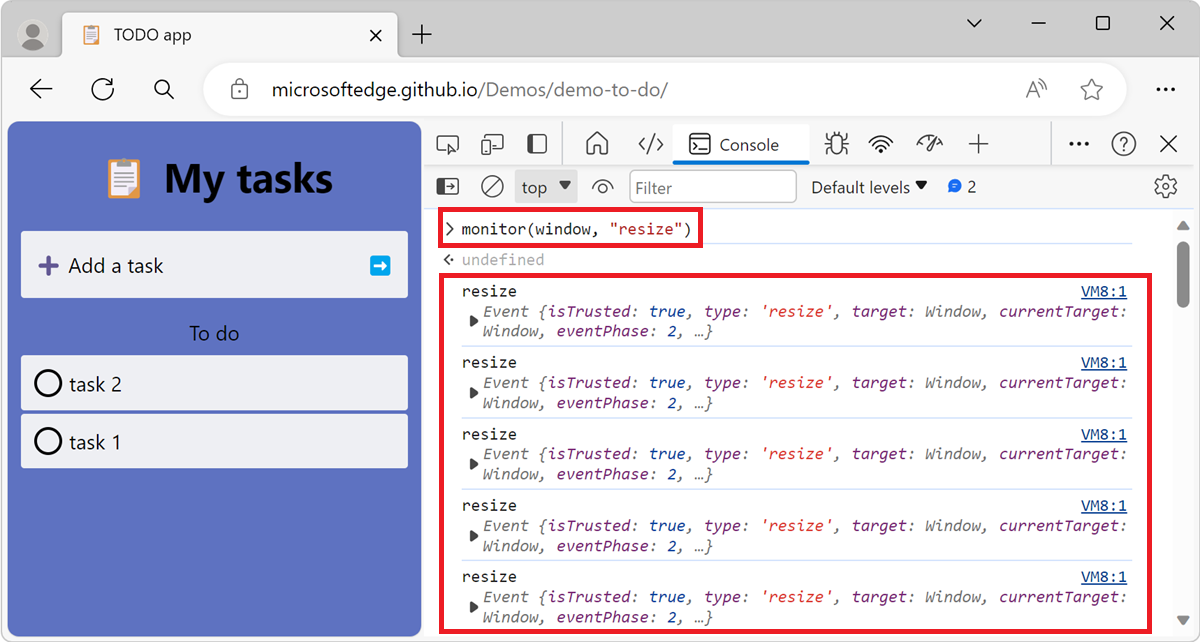Open the Elements tool icon

pos(651,144)
